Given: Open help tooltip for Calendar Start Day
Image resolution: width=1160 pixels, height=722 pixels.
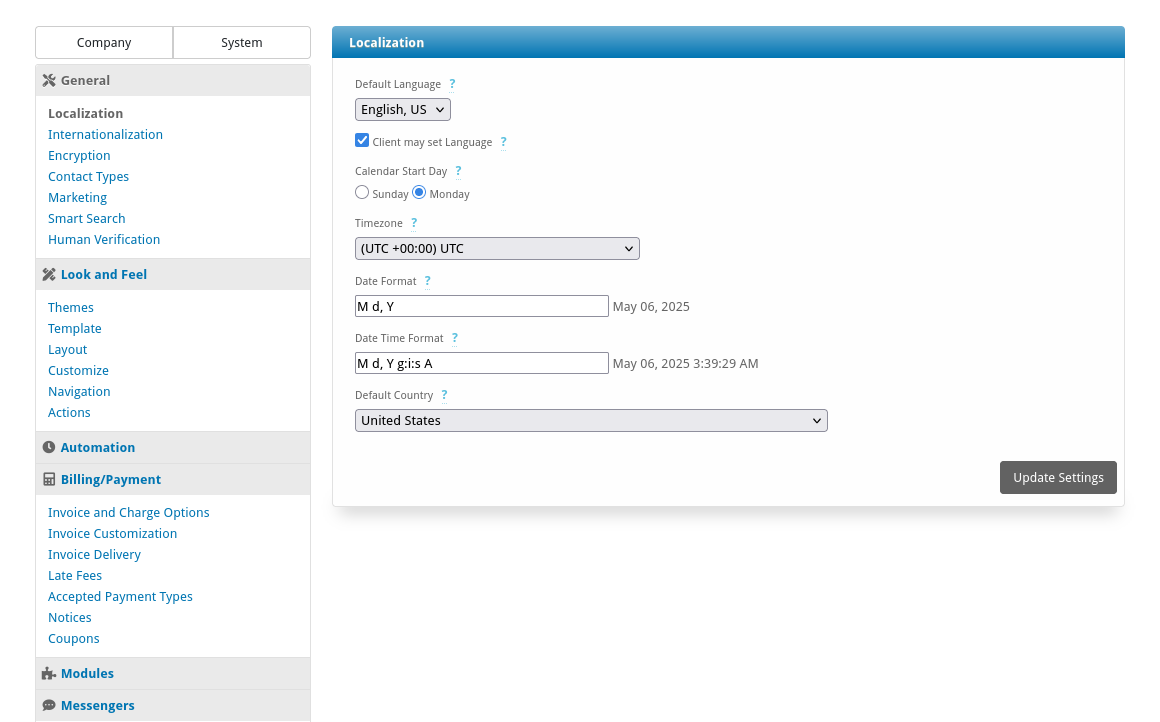Looking at the screenshot, I should [x=458, y=171].
